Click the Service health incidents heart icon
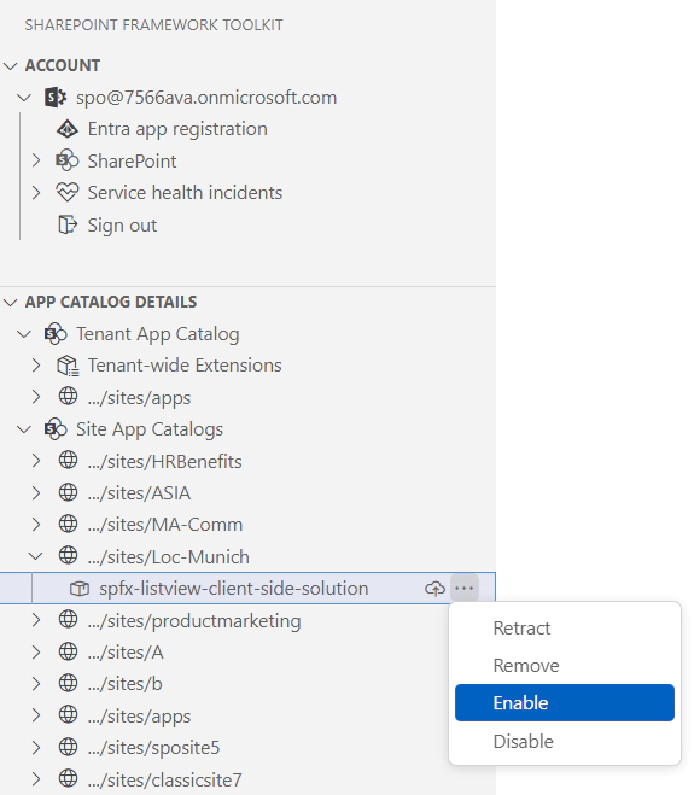Image resolution: width=700 pixels, height=795 pixels. pos(68,193)
